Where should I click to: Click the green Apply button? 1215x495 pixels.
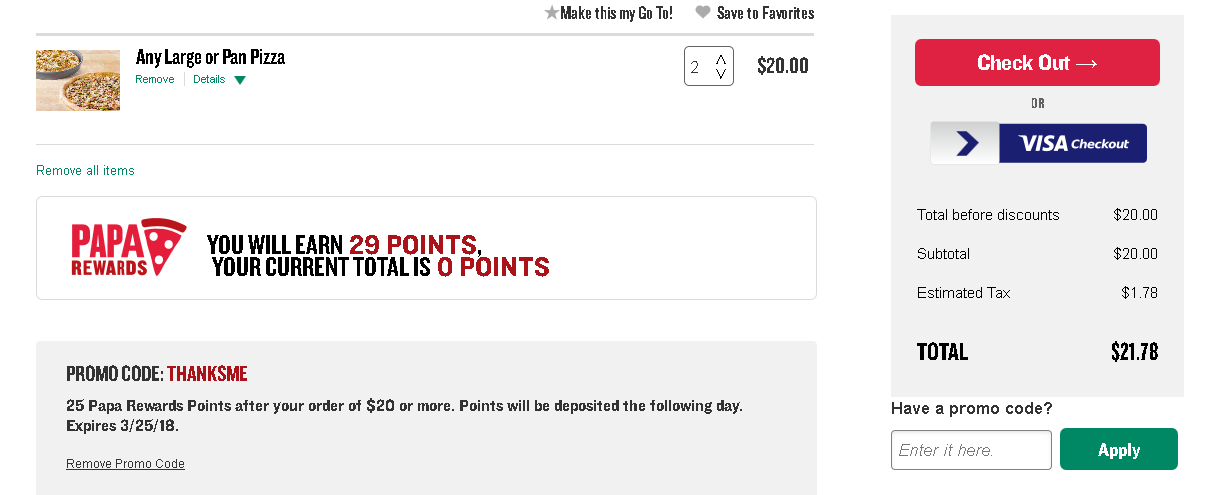(1119, 449)
